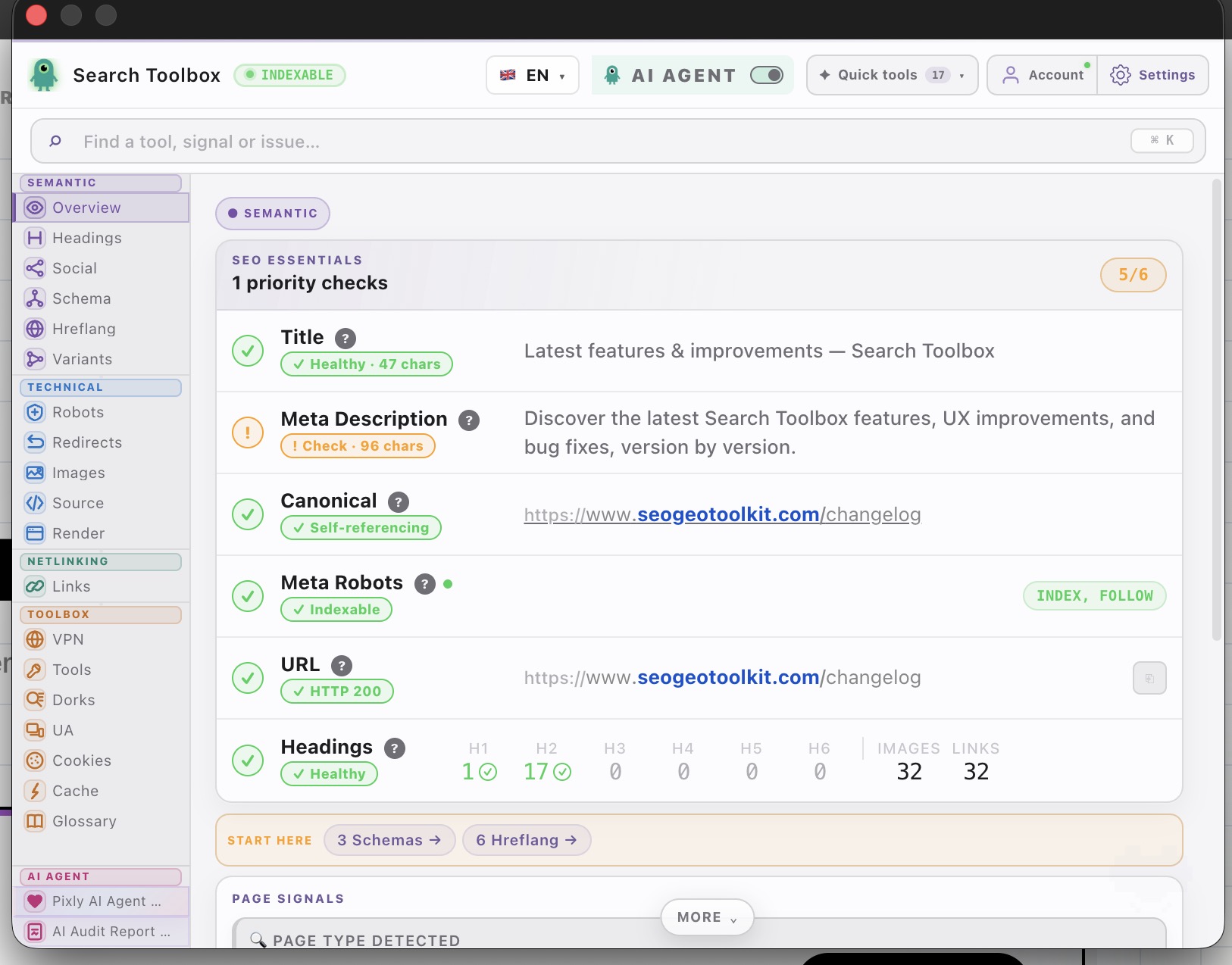Go to 6 Hreflang
The height and width of the screenshot is (965, 1232).
pyautogui.click(x=527, y=840)
